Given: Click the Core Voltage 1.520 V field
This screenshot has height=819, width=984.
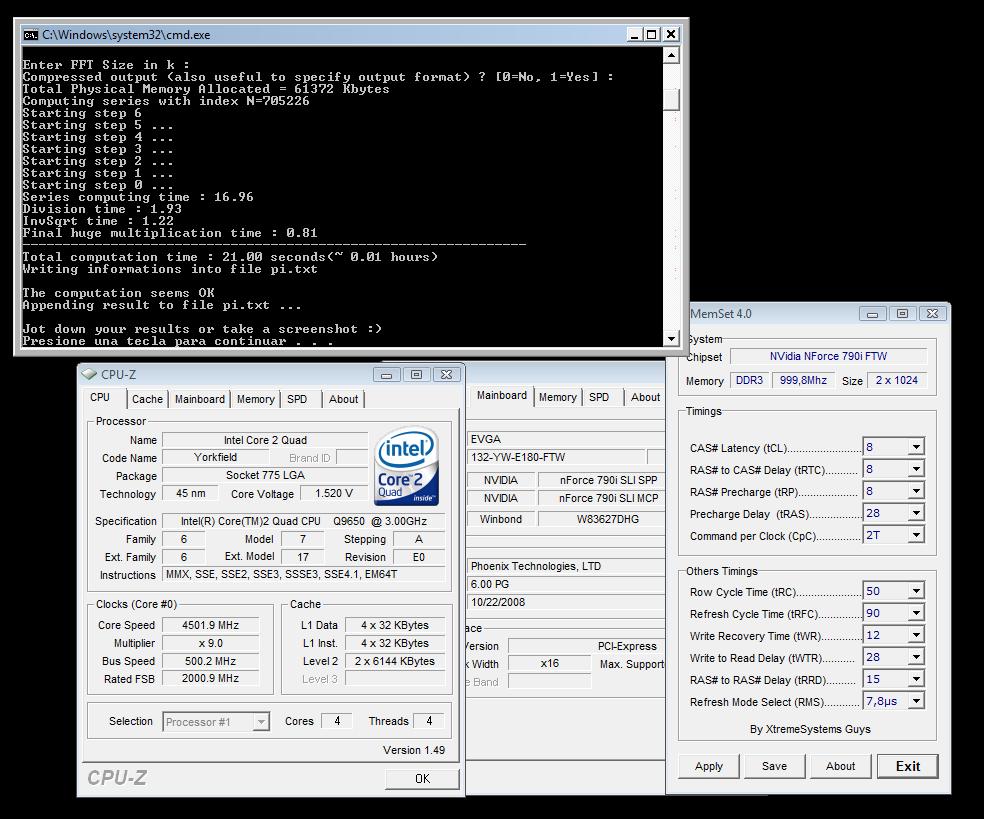Looking at the screenshot, I should pyautogui.click(x=334, y=493).
